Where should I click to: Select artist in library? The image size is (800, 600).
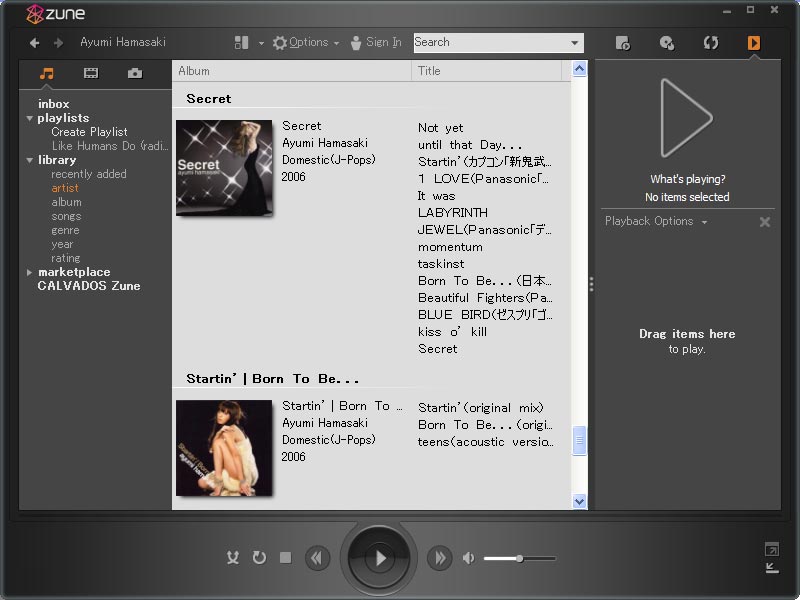point(65,188)
